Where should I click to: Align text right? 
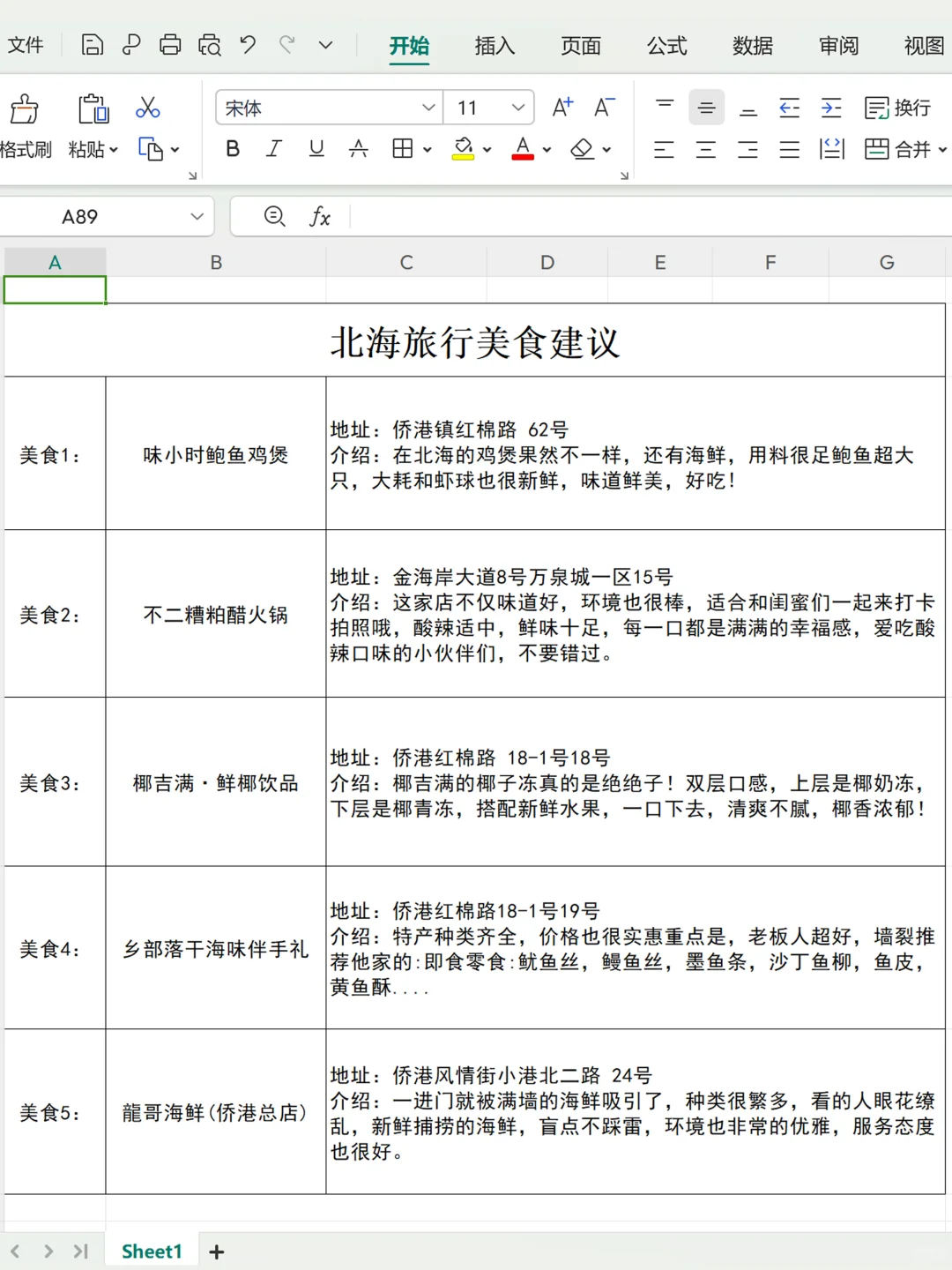(x=747, y=149)
